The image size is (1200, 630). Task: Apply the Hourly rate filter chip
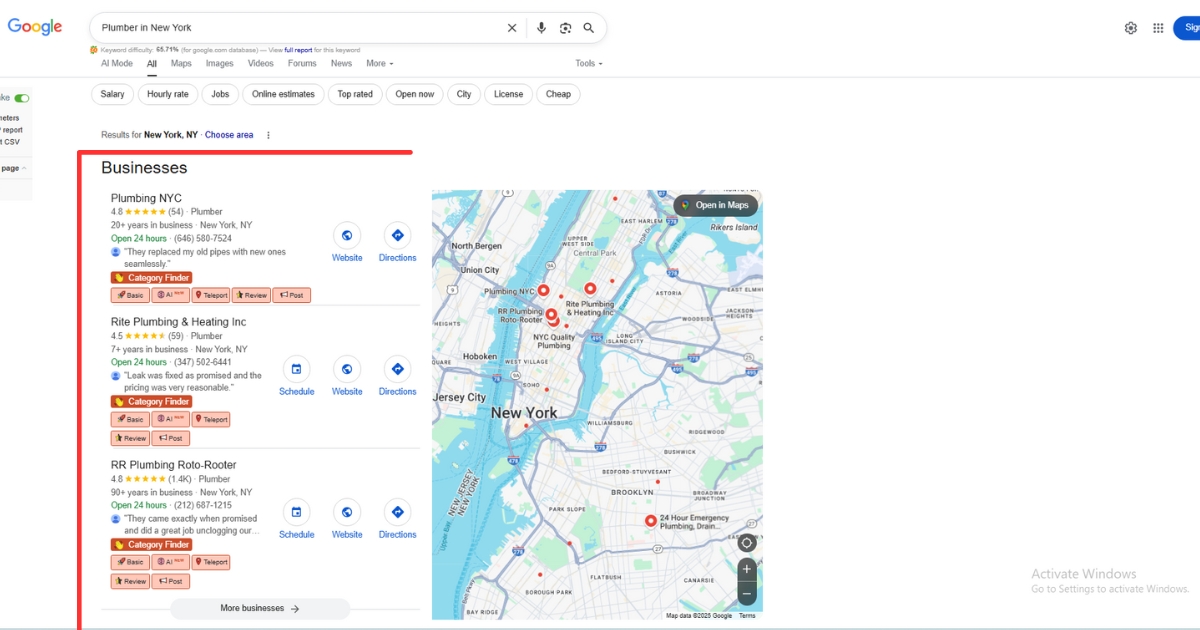(168, 94)
